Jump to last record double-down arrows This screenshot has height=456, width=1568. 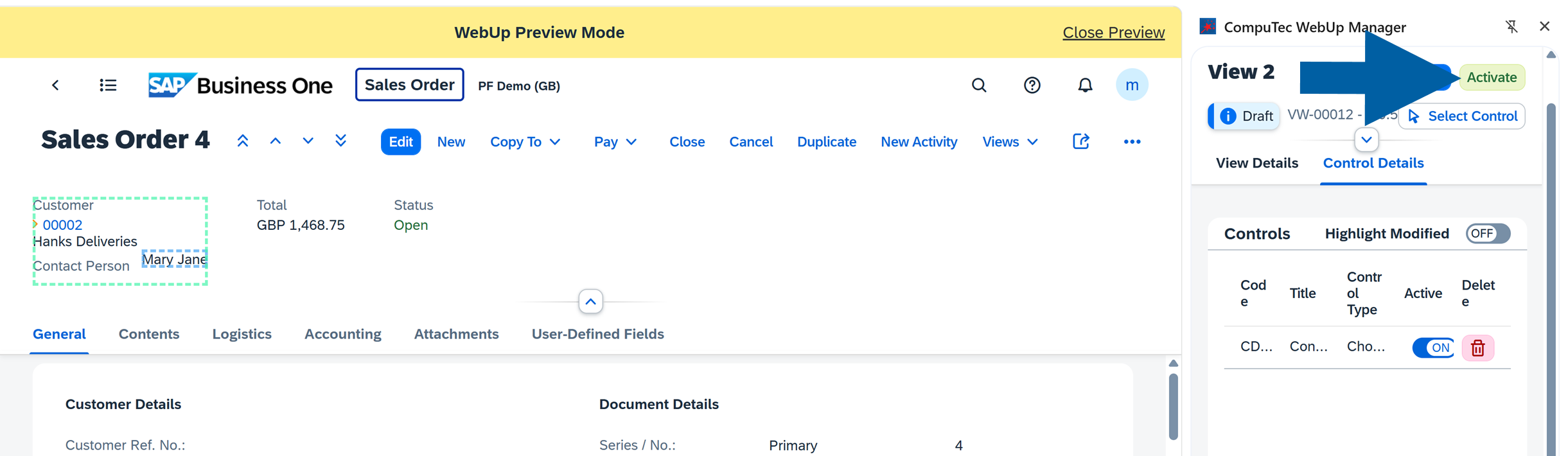click(341, 141)
